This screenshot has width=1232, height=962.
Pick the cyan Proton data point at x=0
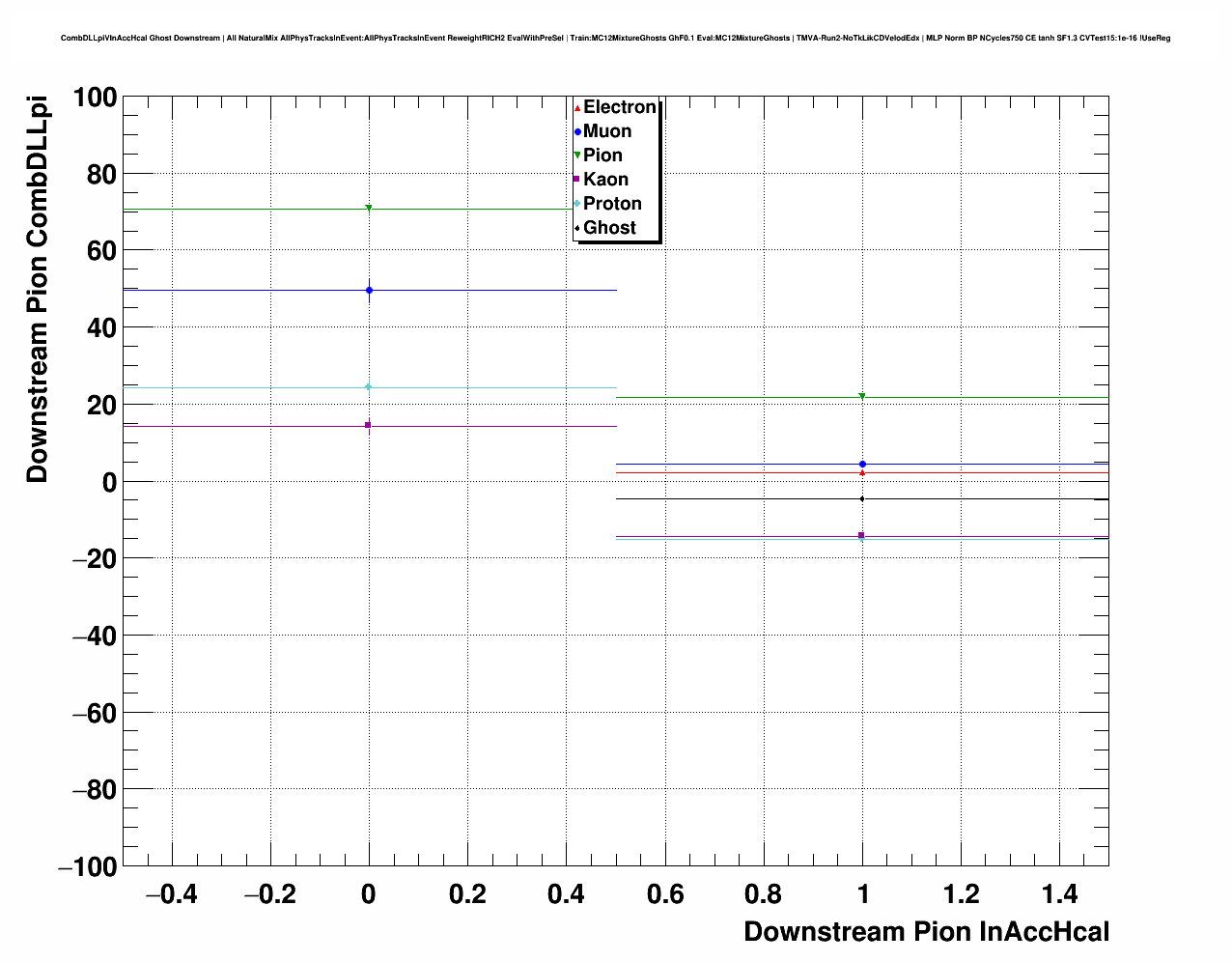click(369, 387)
